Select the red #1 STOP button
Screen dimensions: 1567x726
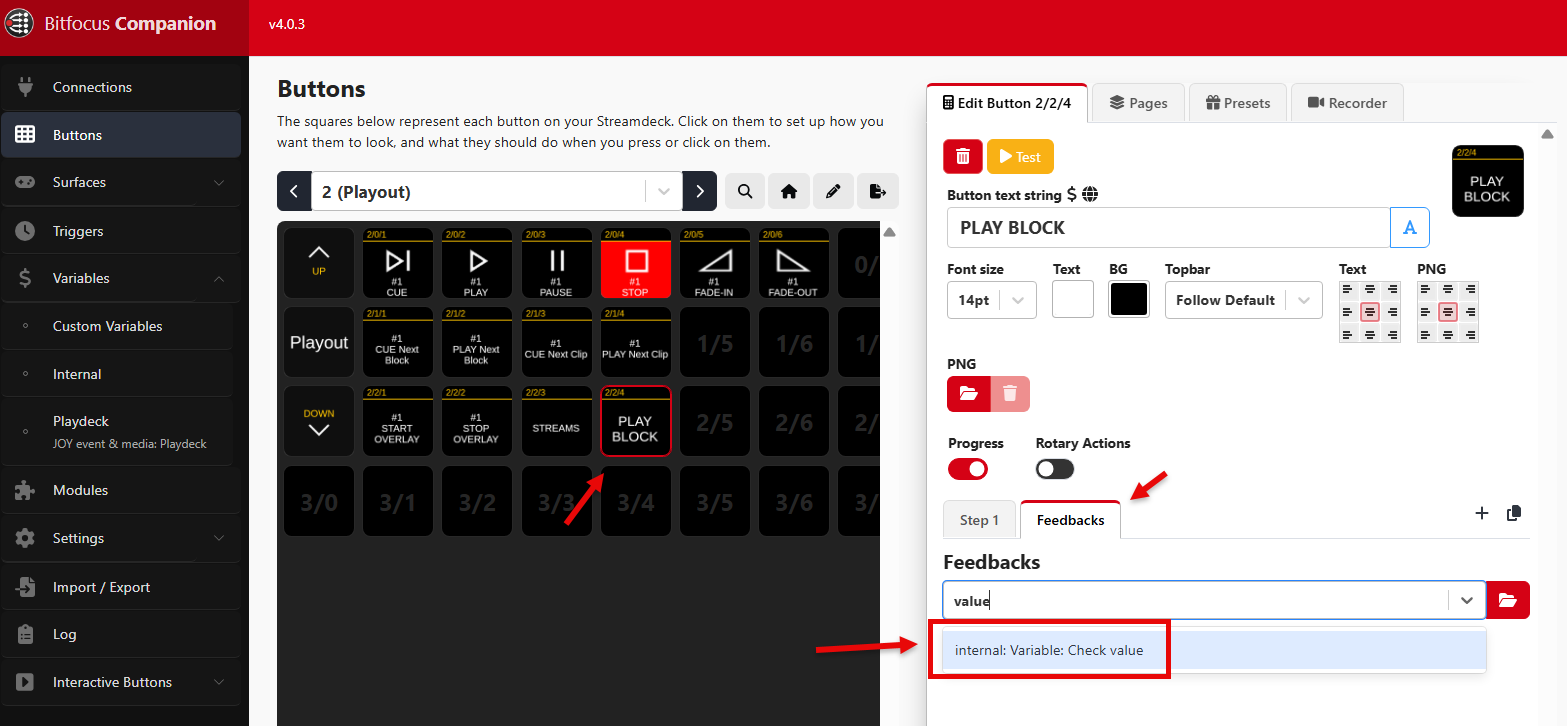(635, 263)
